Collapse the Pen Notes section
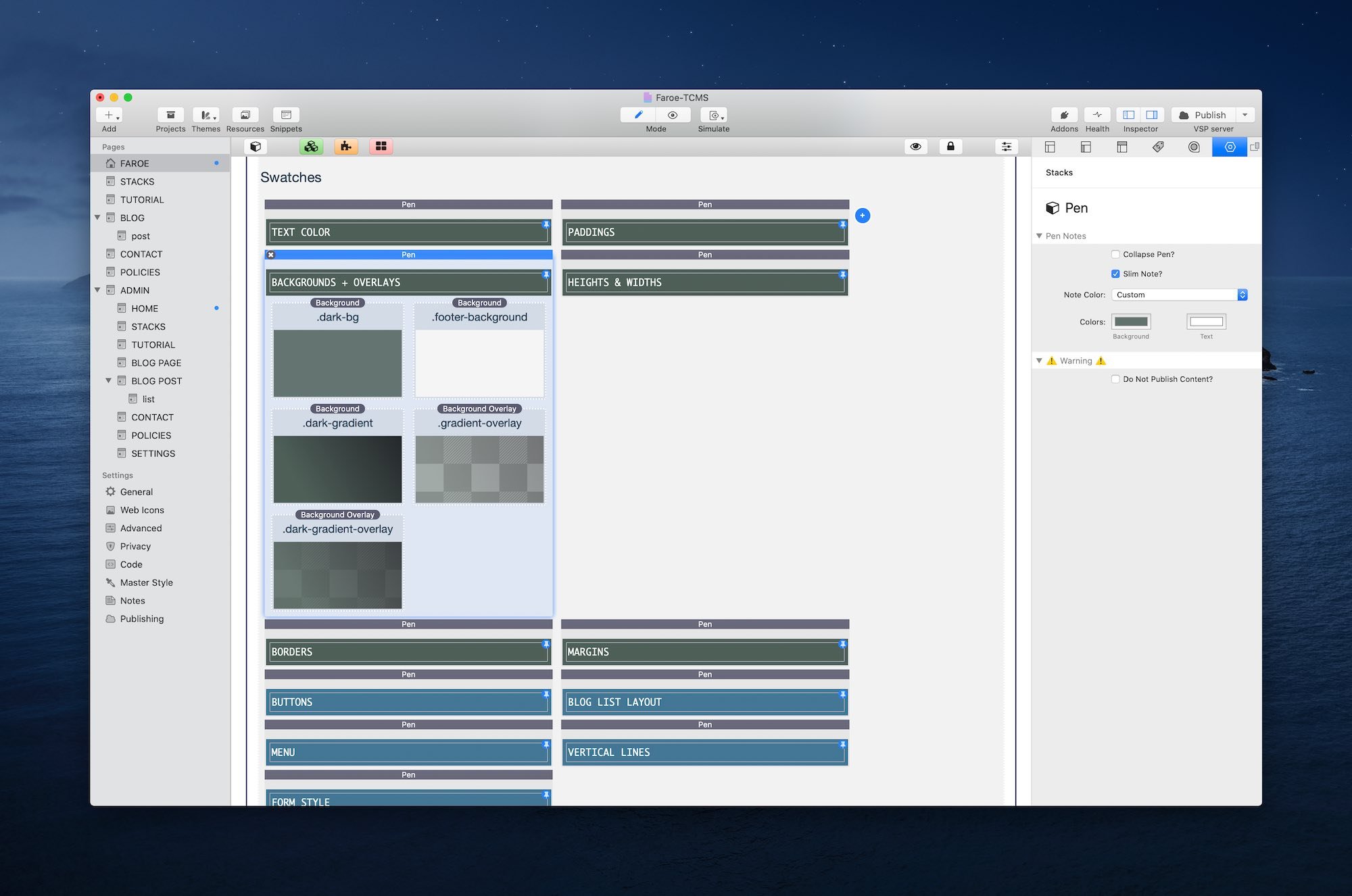Screen dimensions: 1352x896 1039,236
